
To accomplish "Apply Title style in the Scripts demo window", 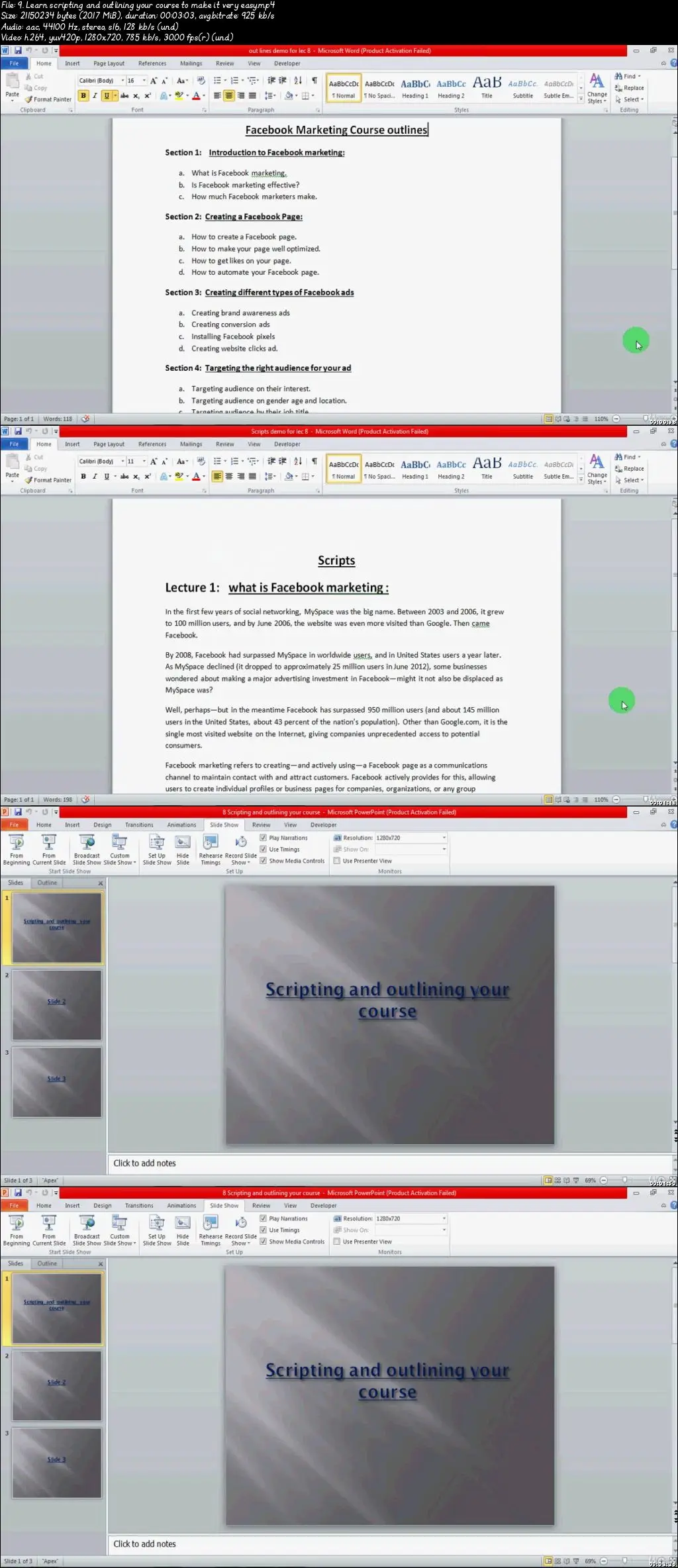I will coord(487,469).
